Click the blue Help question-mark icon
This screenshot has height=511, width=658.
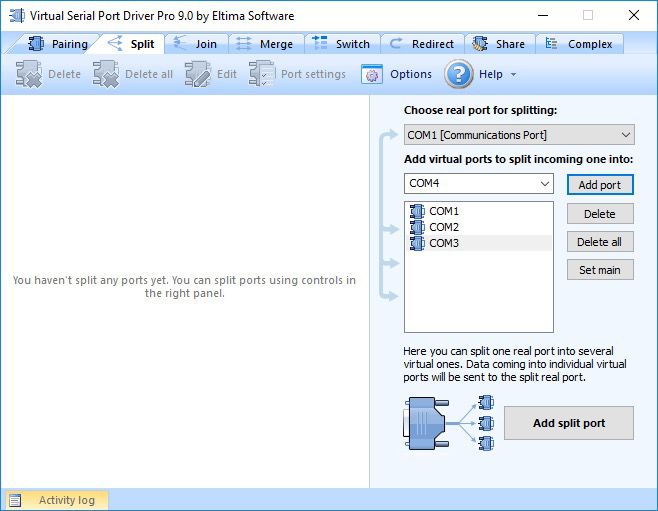[459, 74]
